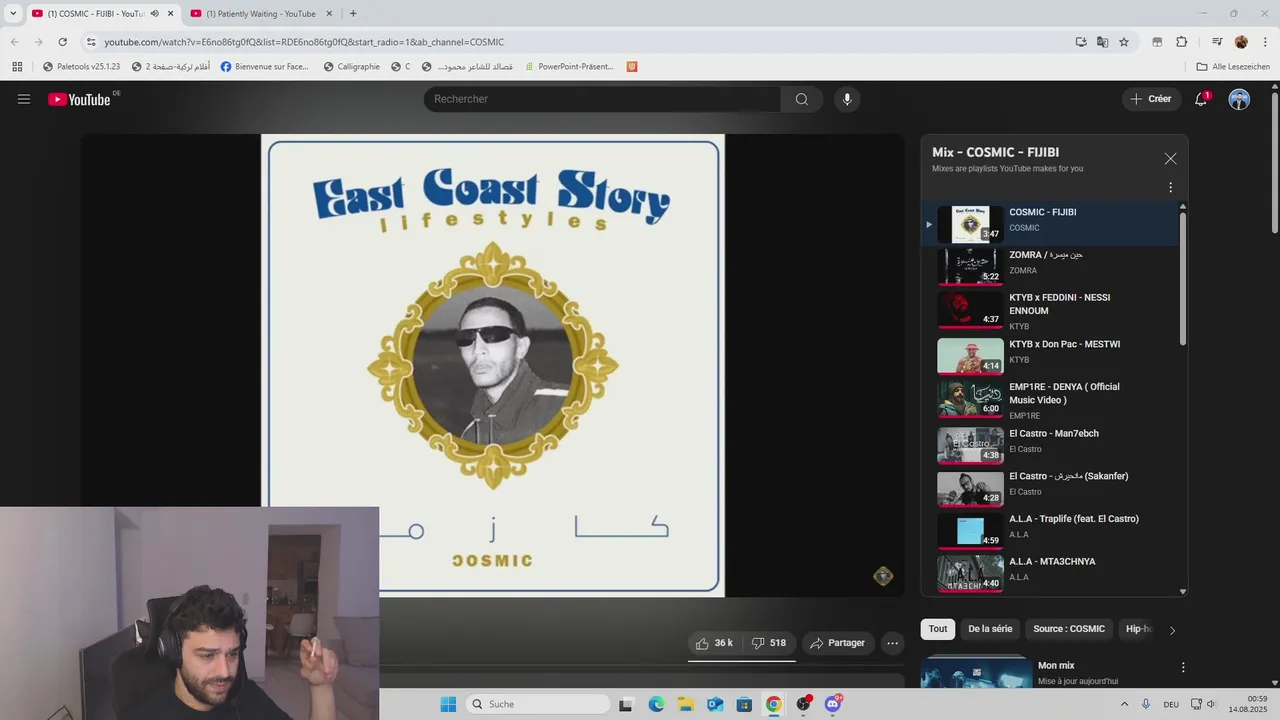Open the YouTube guide hamburger menu

pyautogui.click(x=24, y=99)
